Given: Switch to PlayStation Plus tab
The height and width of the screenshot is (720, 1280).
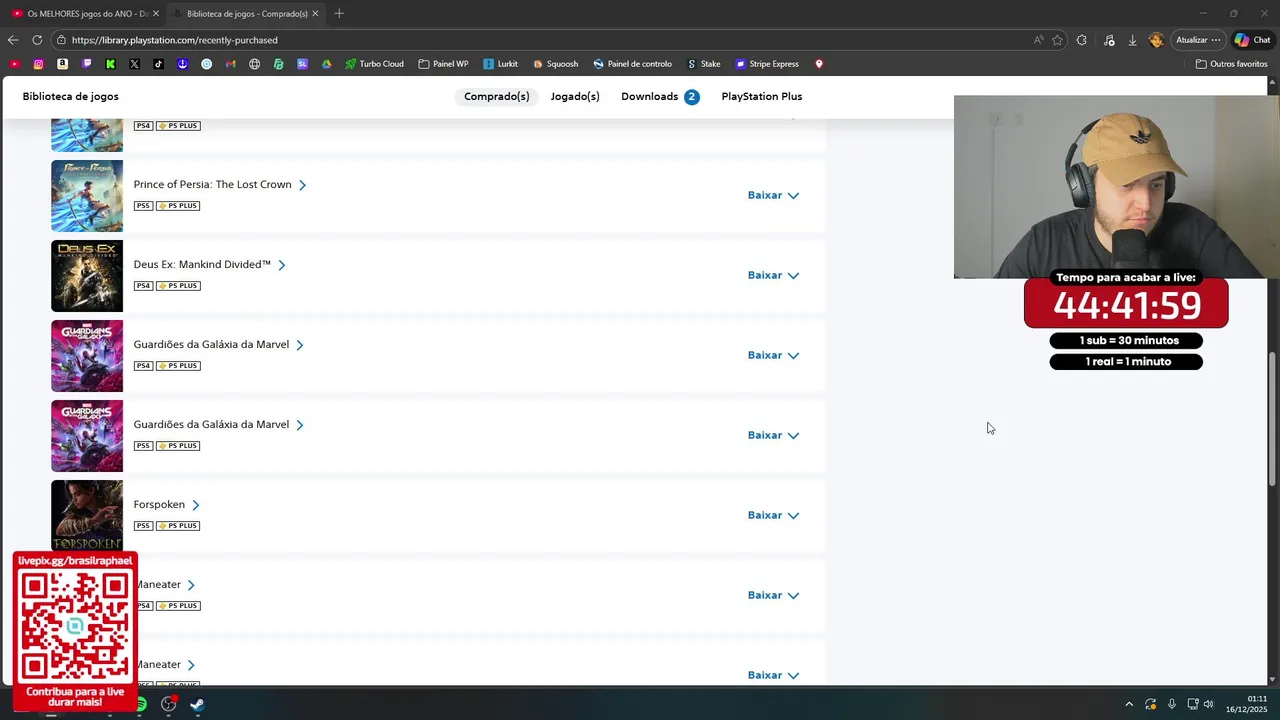Looking at the screenshot, I should click(762, 97).
